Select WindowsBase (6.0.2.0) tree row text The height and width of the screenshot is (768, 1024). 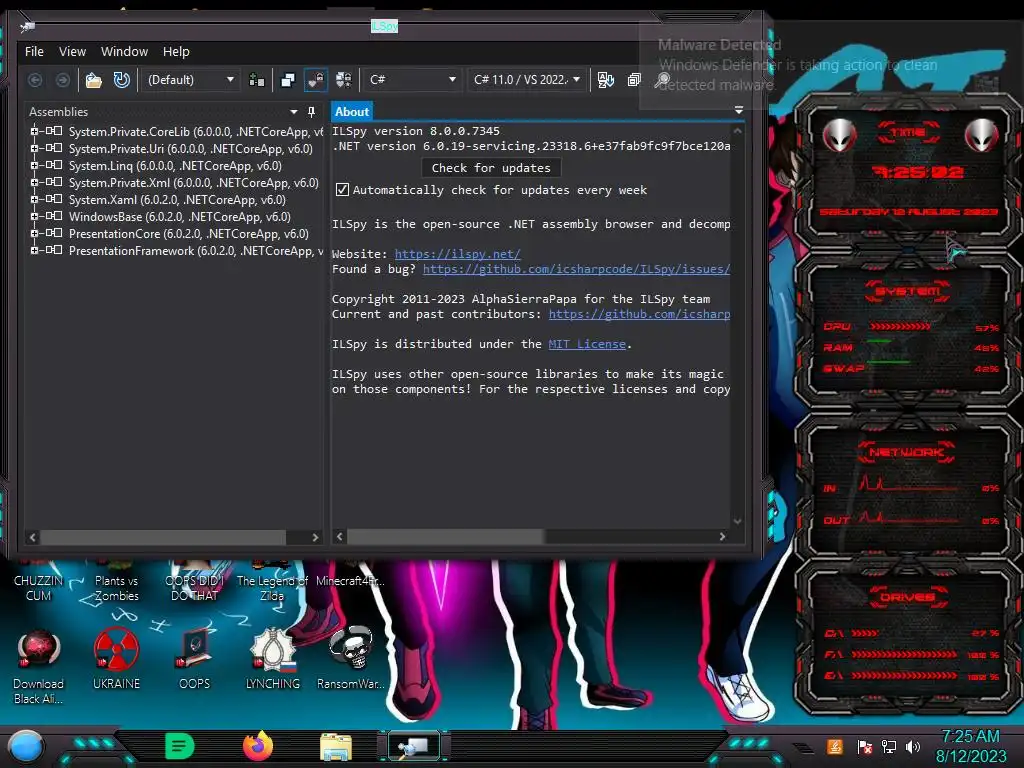(x=180, y=217)
